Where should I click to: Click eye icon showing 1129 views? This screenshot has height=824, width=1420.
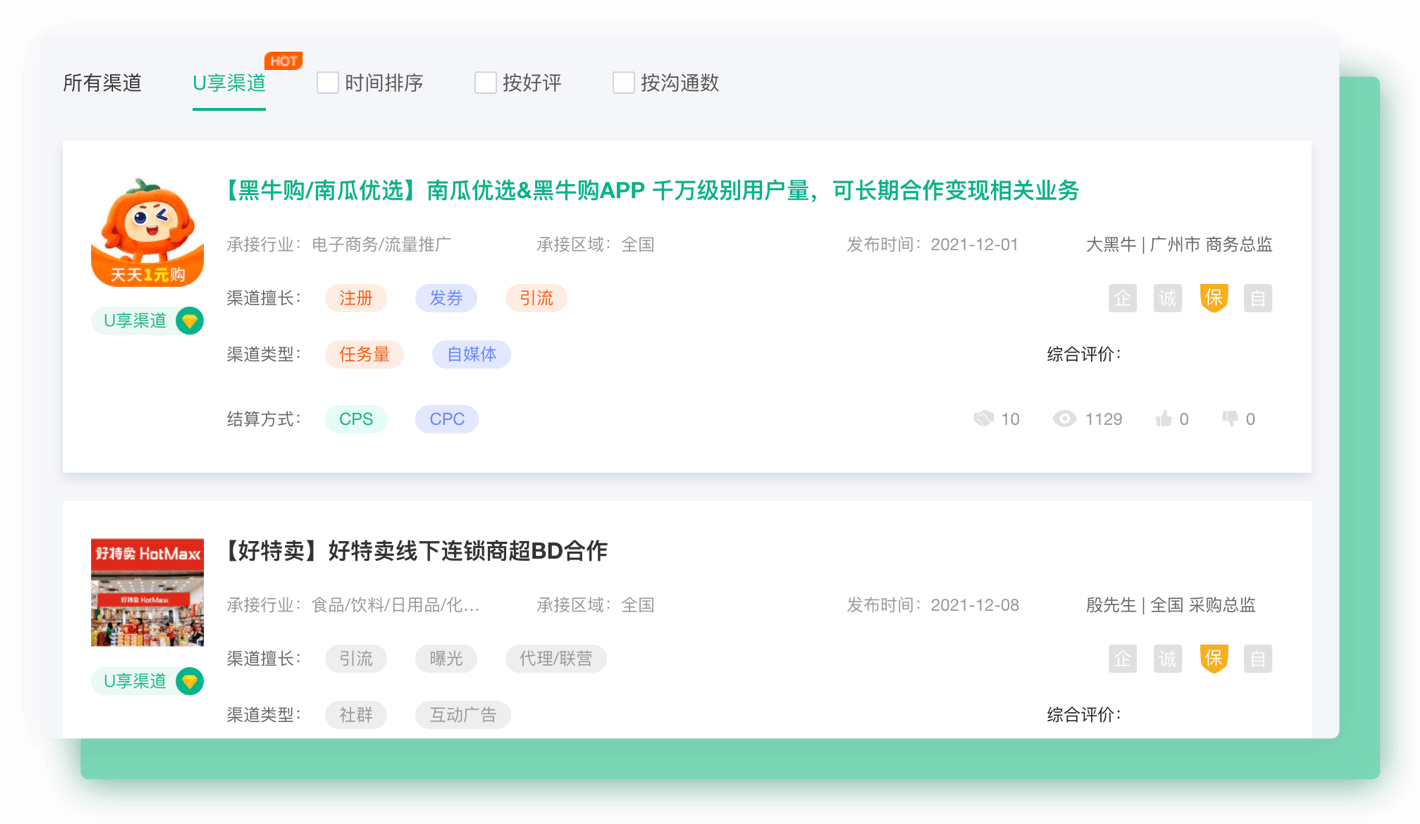1065,419
